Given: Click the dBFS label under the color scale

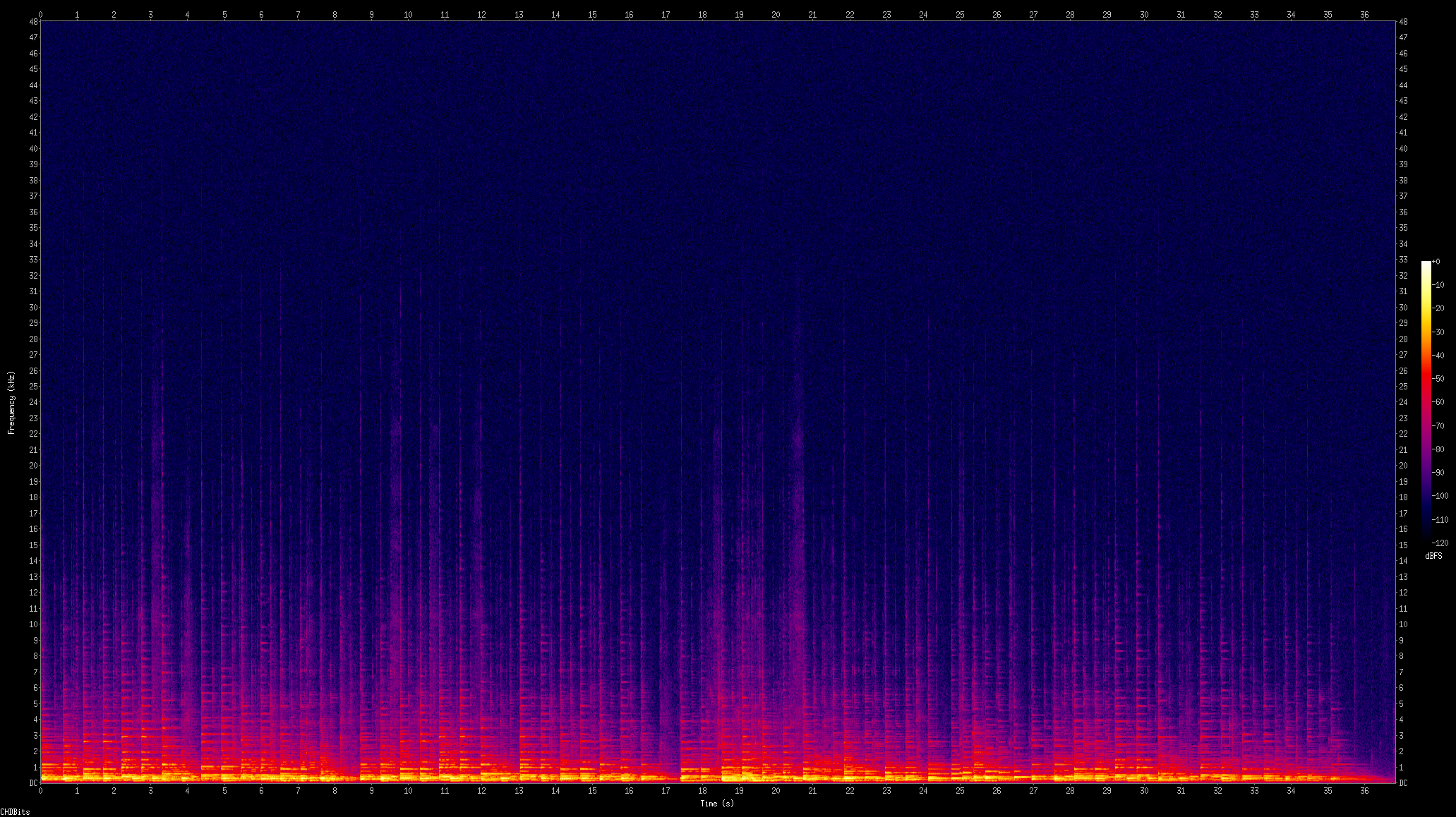Looking at the screenshot, I should tap(1433, 556).
